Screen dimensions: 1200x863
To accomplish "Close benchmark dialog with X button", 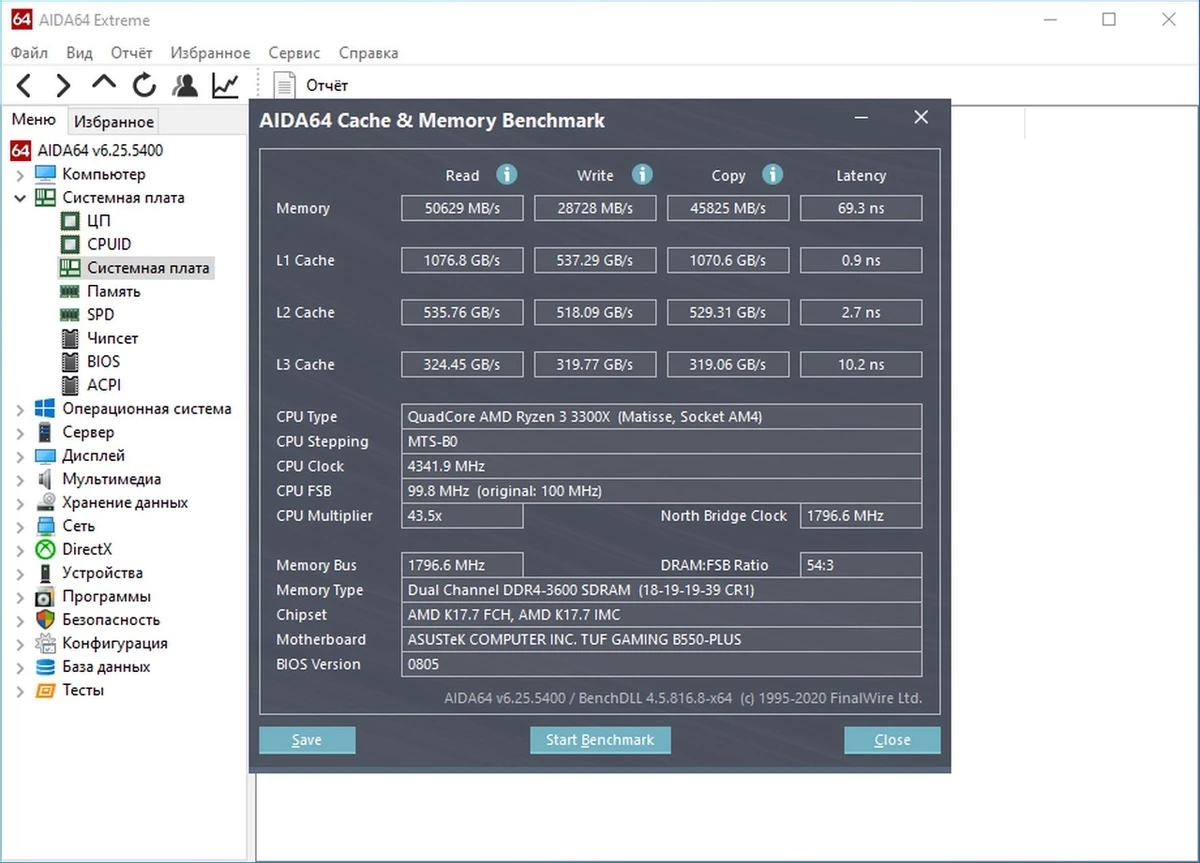I will (921, 118).
